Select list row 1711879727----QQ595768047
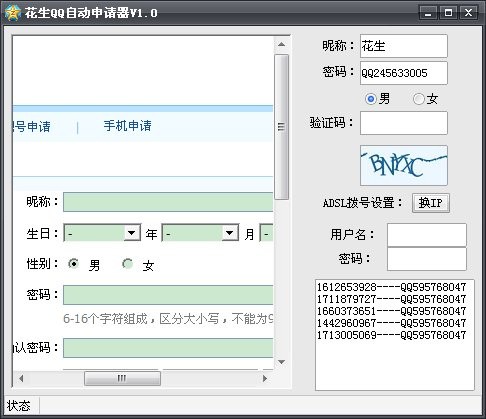Image resolution: width=486 pixels, height=419 pixels. 391,299
